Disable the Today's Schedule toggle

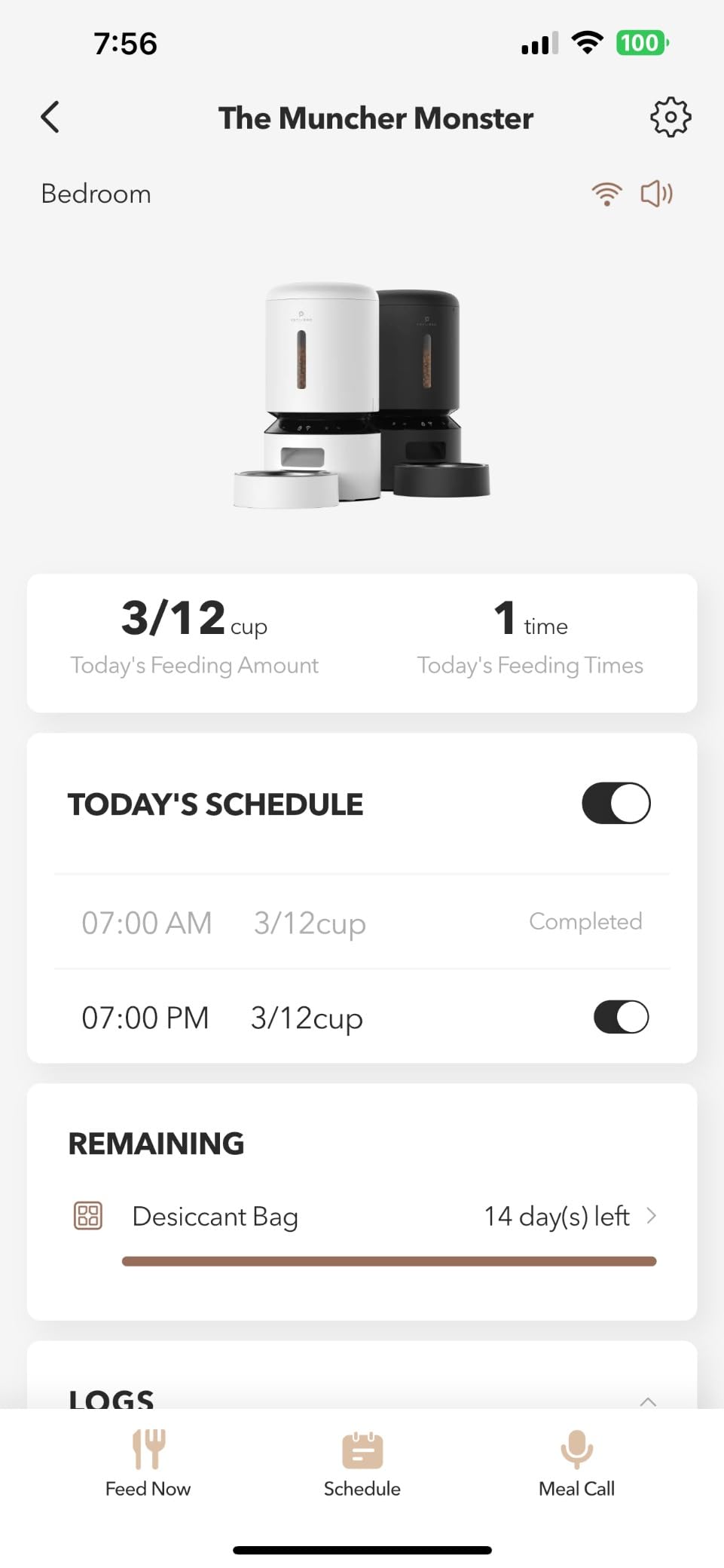pos(616,804)
